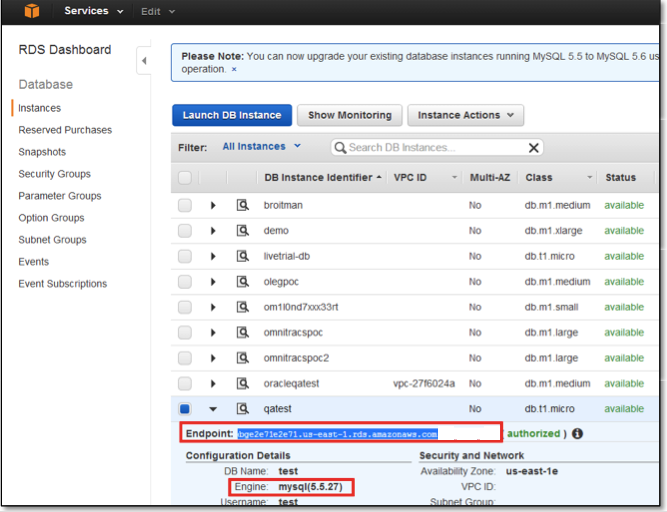Viewport: 667px width, 512px height.
Task: Check the demo instance checkbox
Action: coord(185,230)
